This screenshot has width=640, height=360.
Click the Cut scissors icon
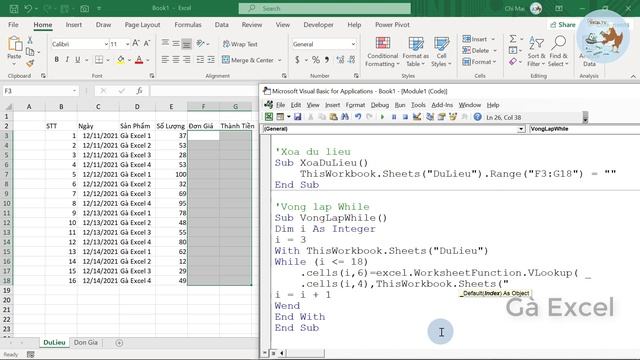coord(30,40)
